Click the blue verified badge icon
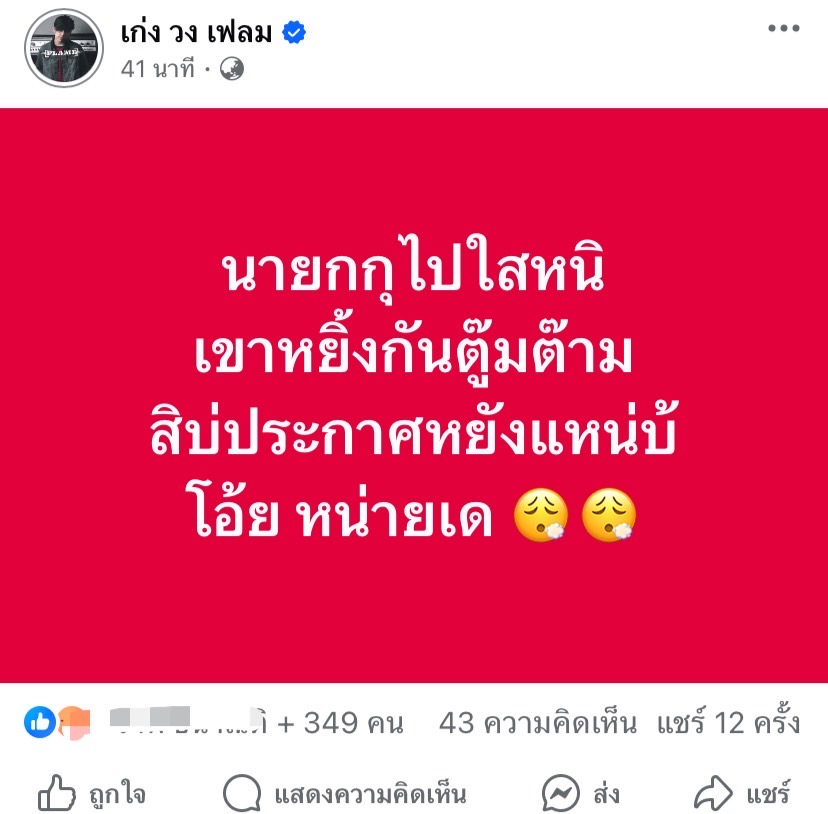Viewport: 828px width, 814px height. pos(294,33)
